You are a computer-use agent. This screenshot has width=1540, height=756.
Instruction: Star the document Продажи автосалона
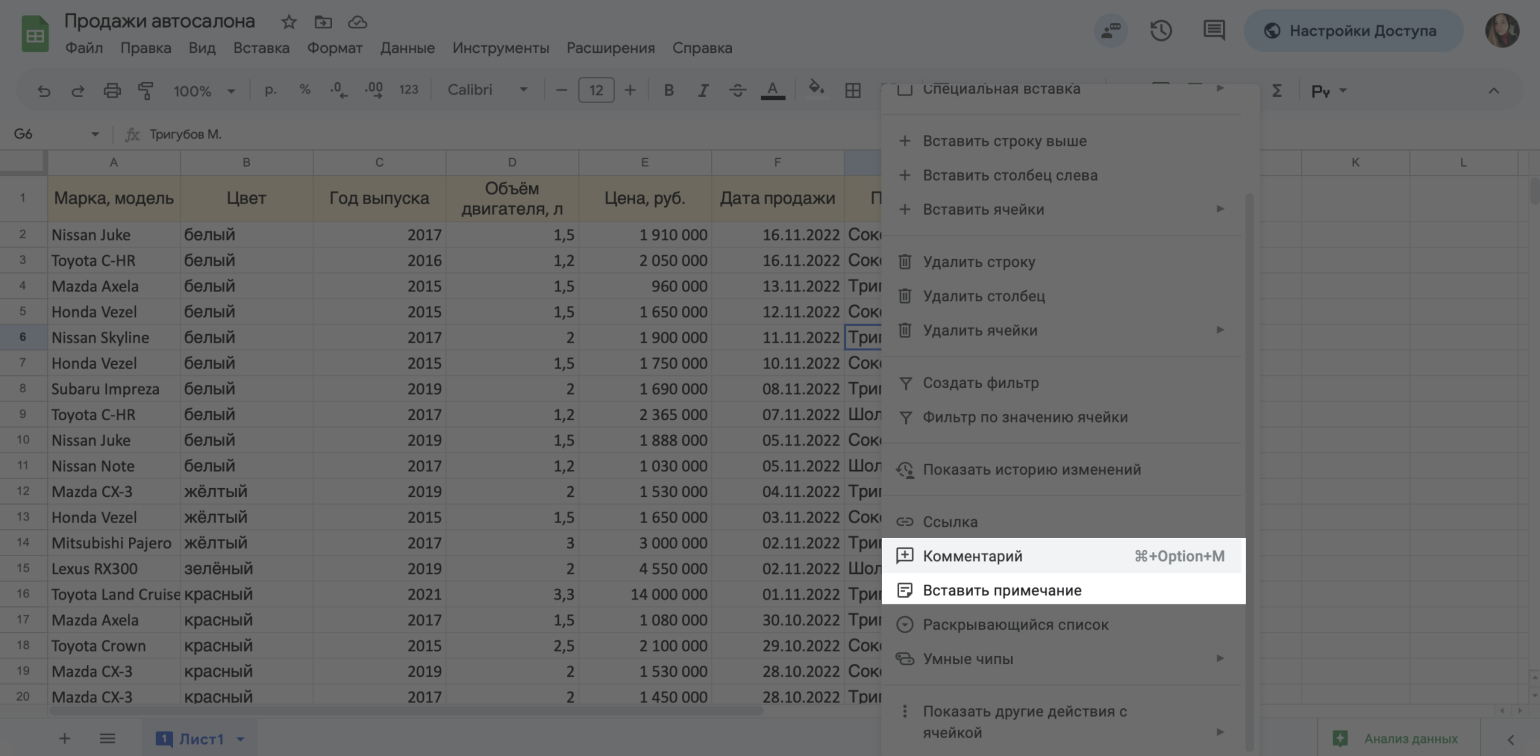coord(289,22)
